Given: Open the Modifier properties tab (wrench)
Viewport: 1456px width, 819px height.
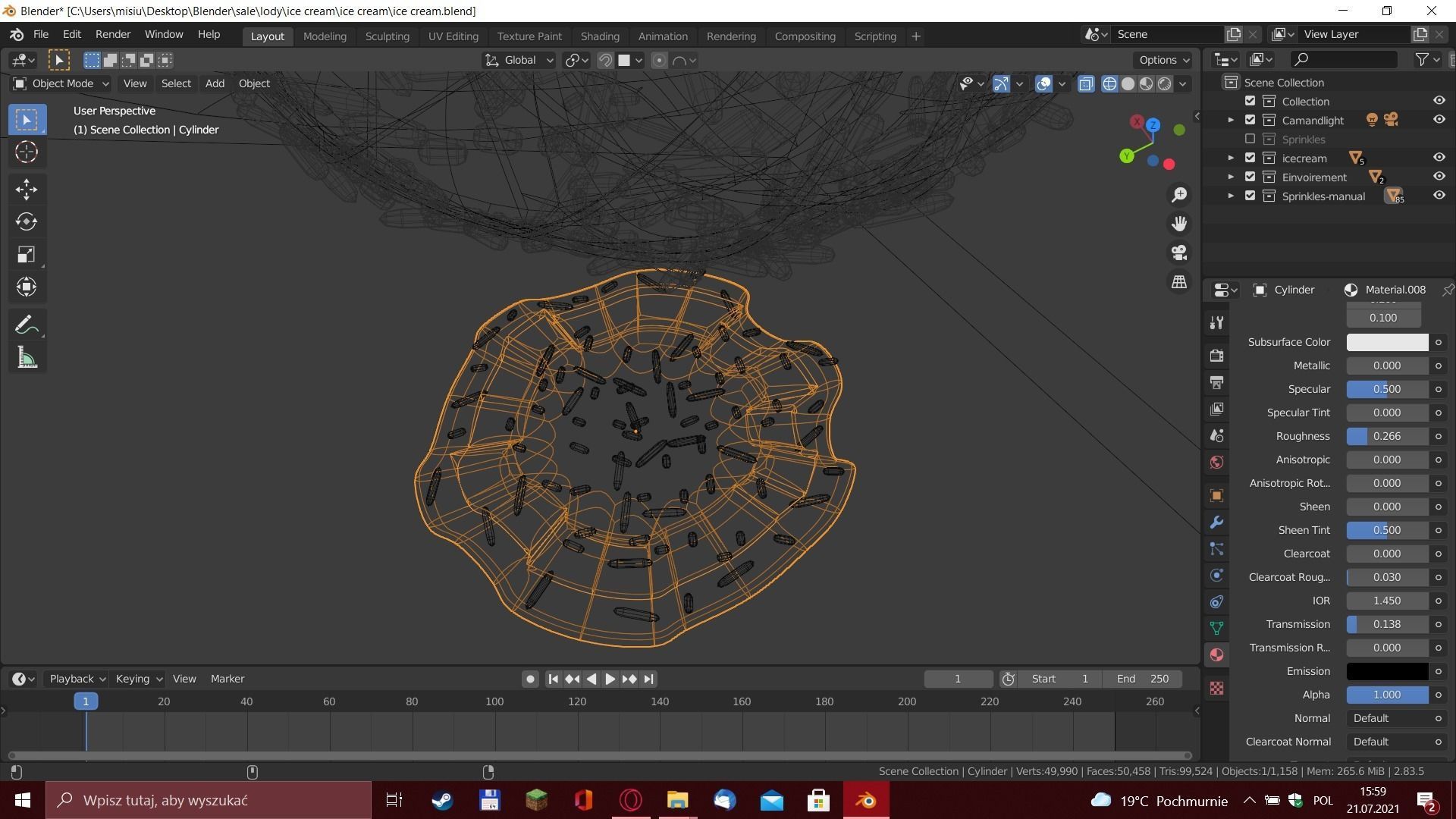Looking at the screenshot, I should [x=1217, y=522].
